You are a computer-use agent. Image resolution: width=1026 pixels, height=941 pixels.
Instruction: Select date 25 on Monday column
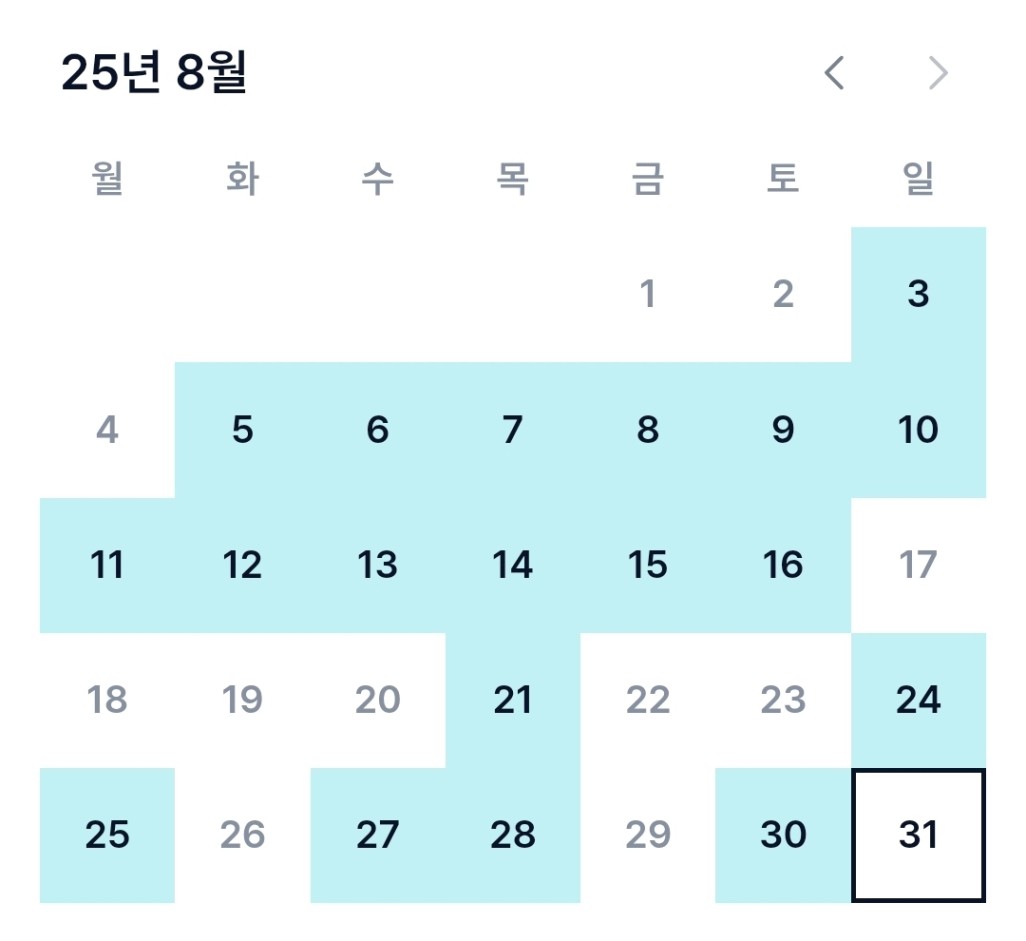tap(107, 836)
